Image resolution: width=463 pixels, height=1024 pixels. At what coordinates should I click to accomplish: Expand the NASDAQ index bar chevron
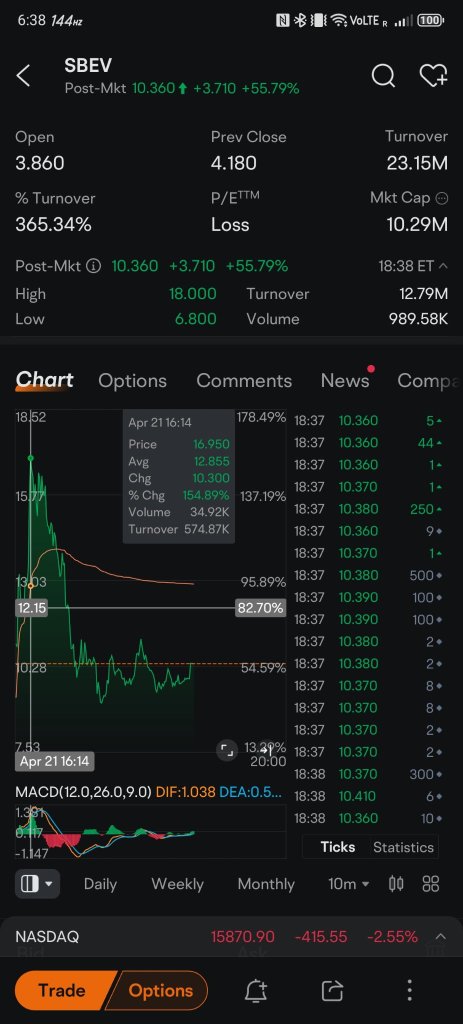coord(441,936)
